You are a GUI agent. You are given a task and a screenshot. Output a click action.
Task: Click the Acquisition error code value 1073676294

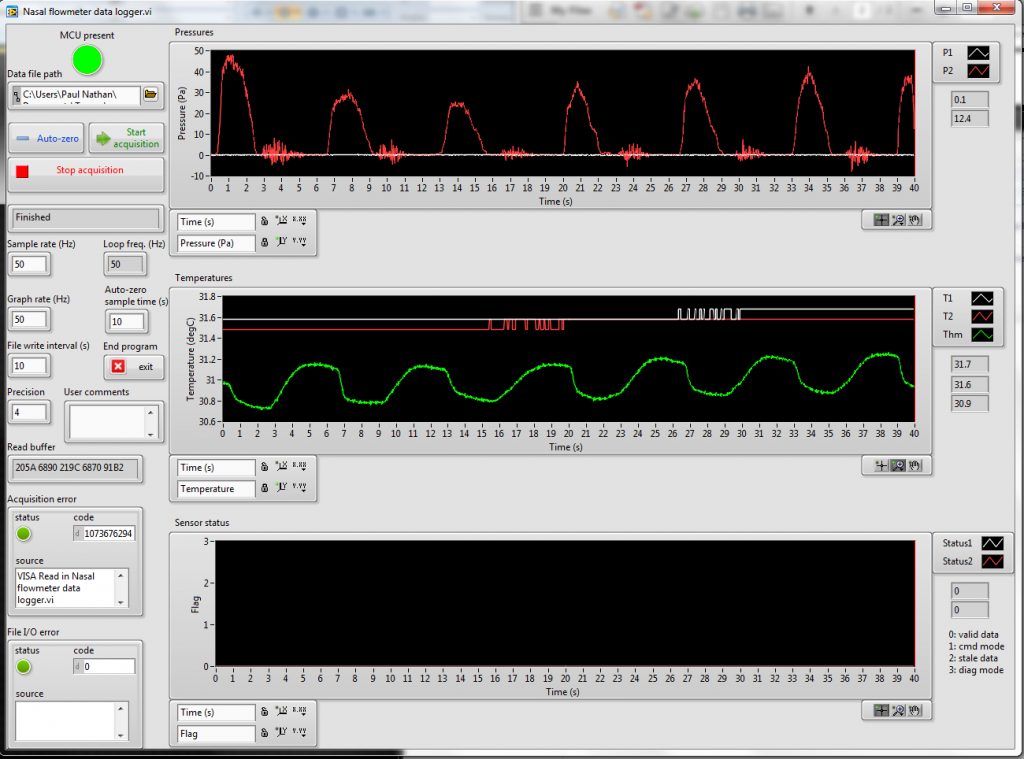tap(108, 534)
